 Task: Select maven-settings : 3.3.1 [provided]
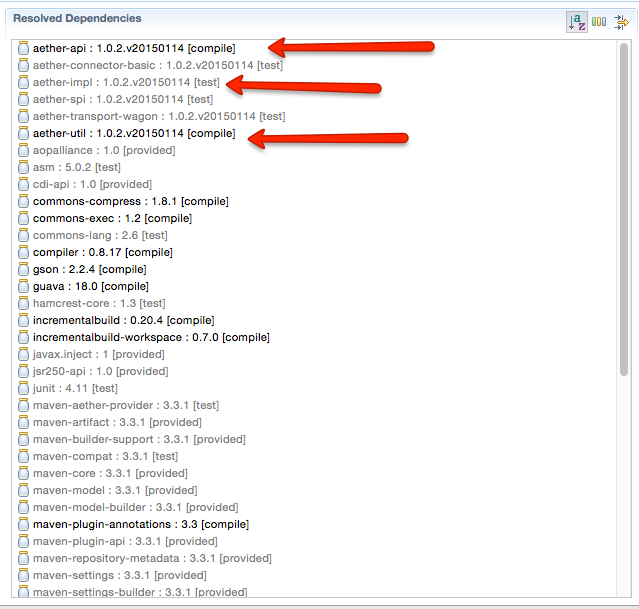[120, 575]
